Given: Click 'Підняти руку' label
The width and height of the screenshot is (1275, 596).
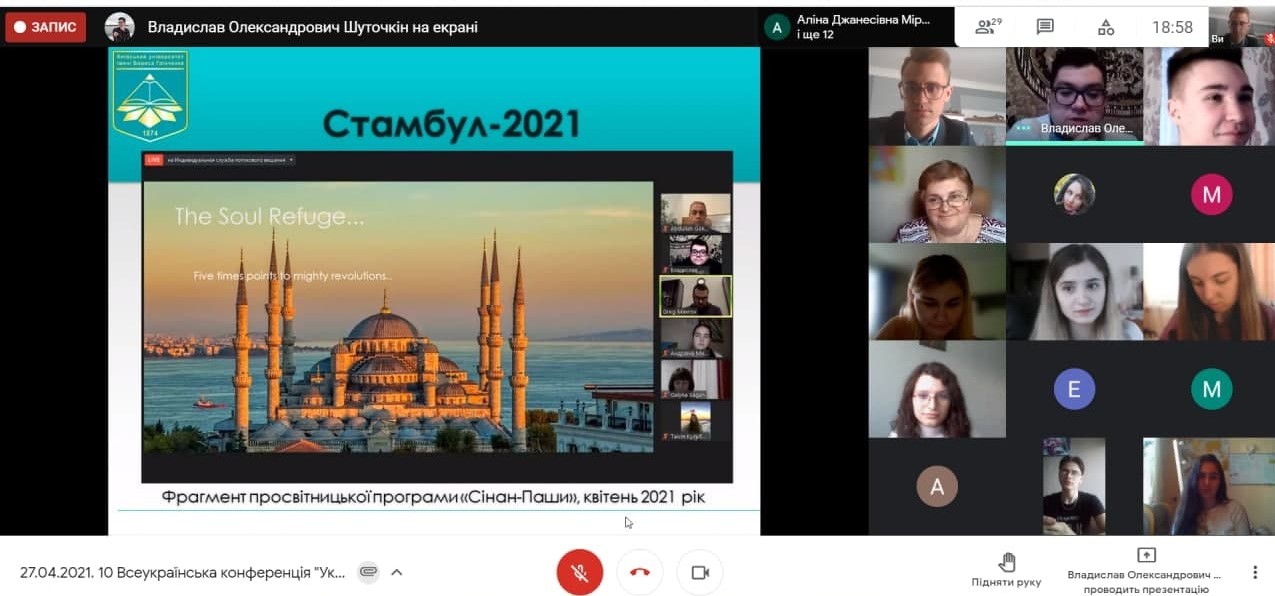Looking at the screenshot, I should coord(1006,582).
